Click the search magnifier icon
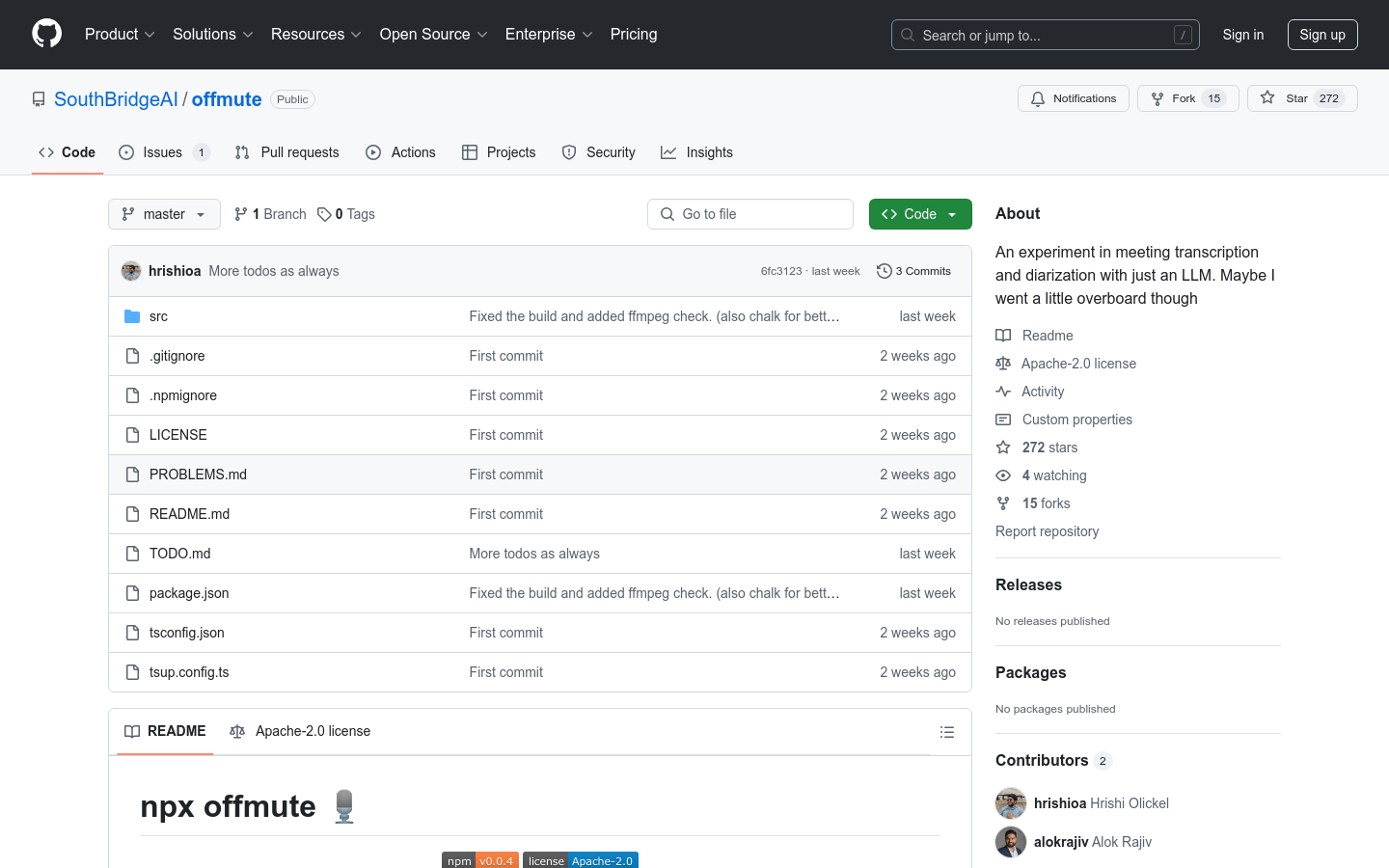This screenshot has width=1389, height=868. pyautogui.click(x=908, y=35)
